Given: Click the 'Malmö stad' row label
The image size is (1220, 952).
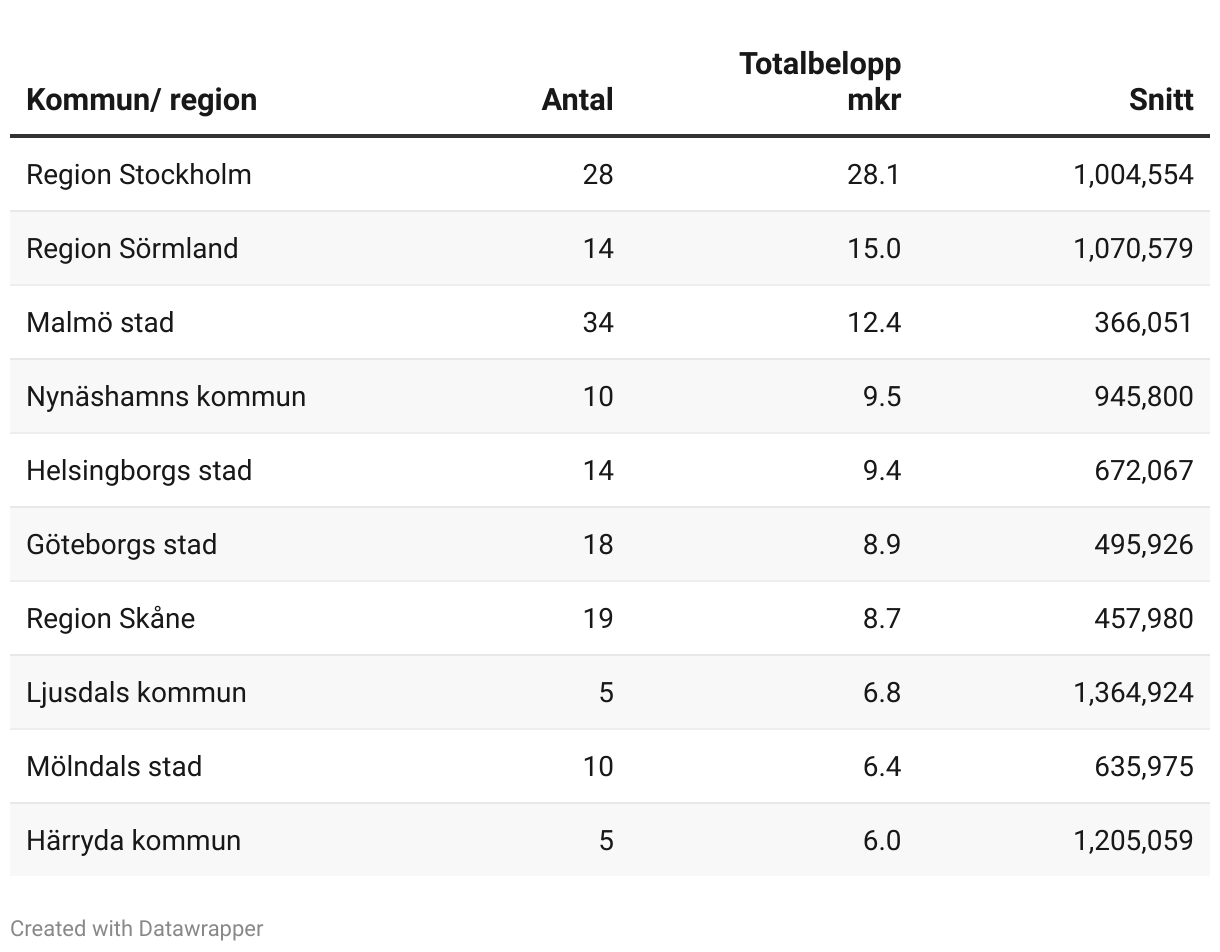Looking at the screenshot, I should [100, 323].
